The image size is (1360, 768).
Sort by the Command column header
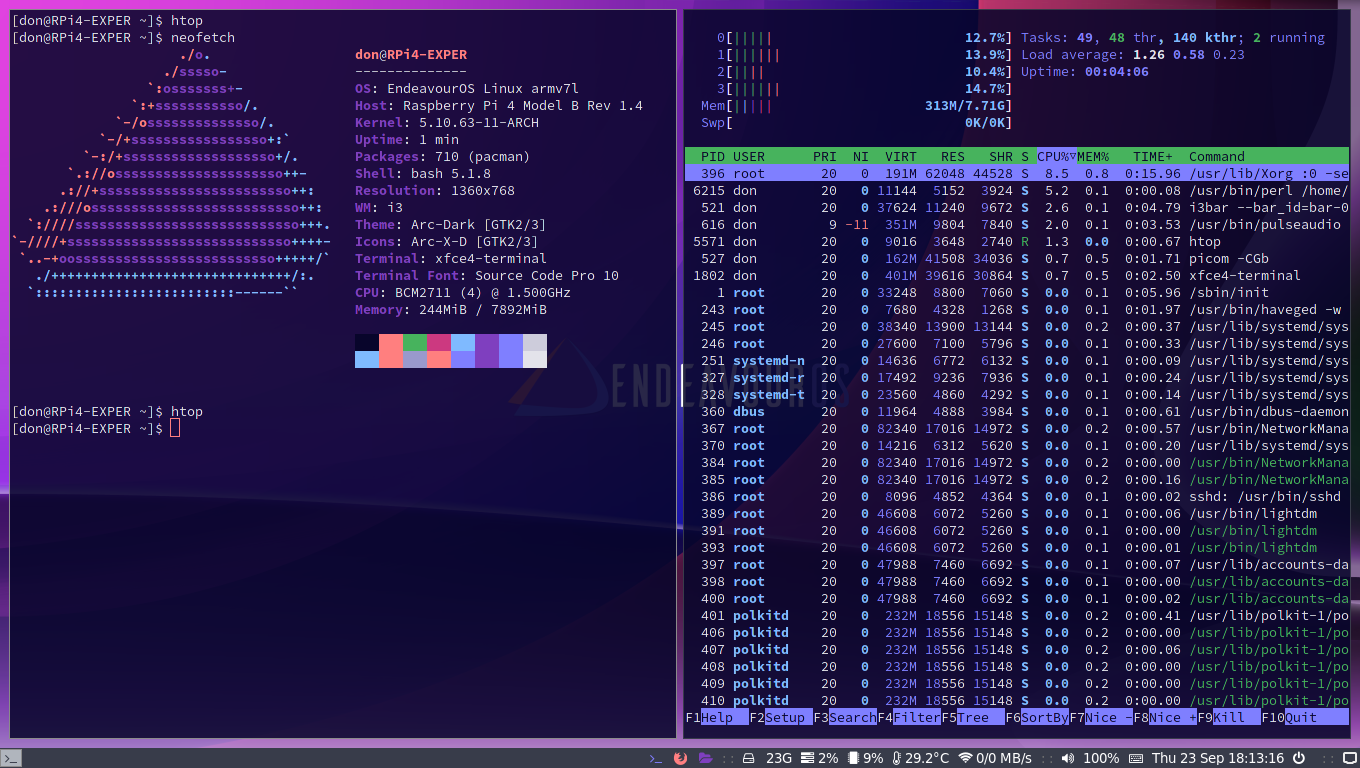[x=1217, y=156]
